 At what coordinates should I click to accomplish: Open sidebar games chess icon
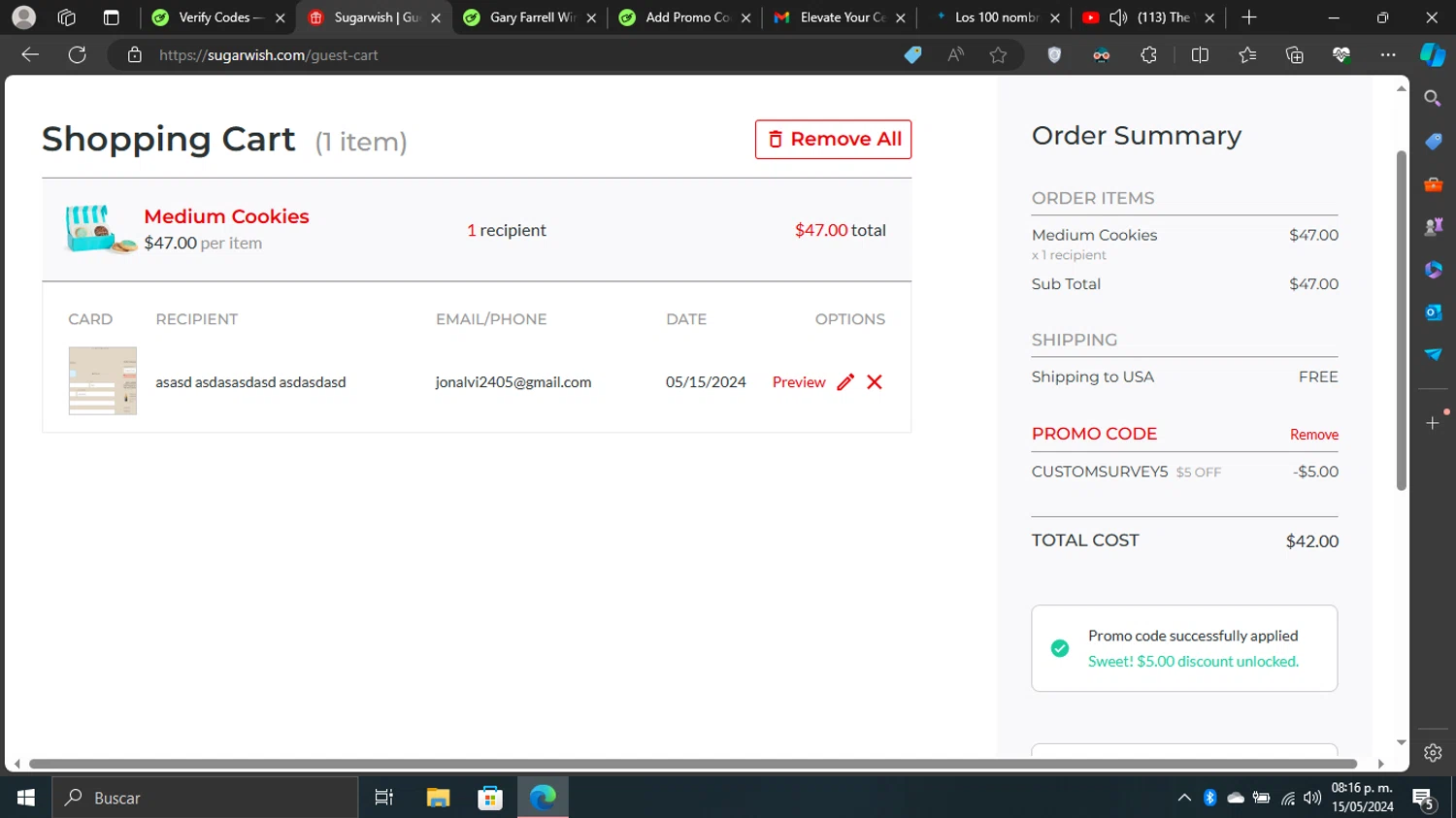(1433, 227)
